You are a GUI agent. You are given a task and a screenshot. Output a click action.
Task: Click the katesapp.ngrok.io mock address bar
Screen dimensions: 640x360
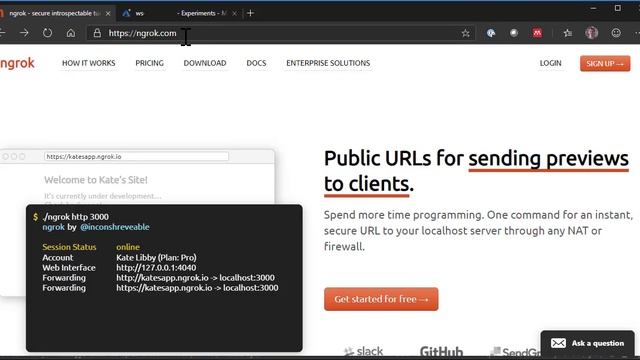click(x=136, y=156)
